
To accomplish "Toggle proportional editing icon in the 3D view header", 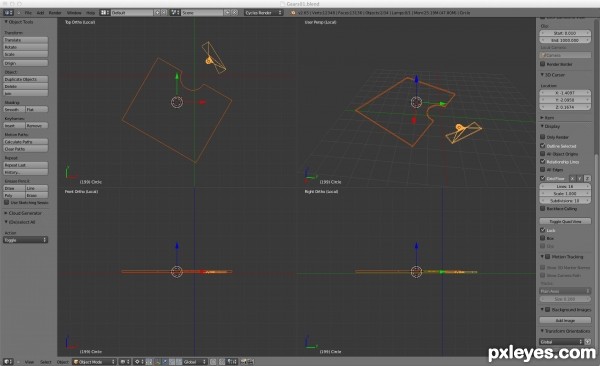I will (213, 361).
